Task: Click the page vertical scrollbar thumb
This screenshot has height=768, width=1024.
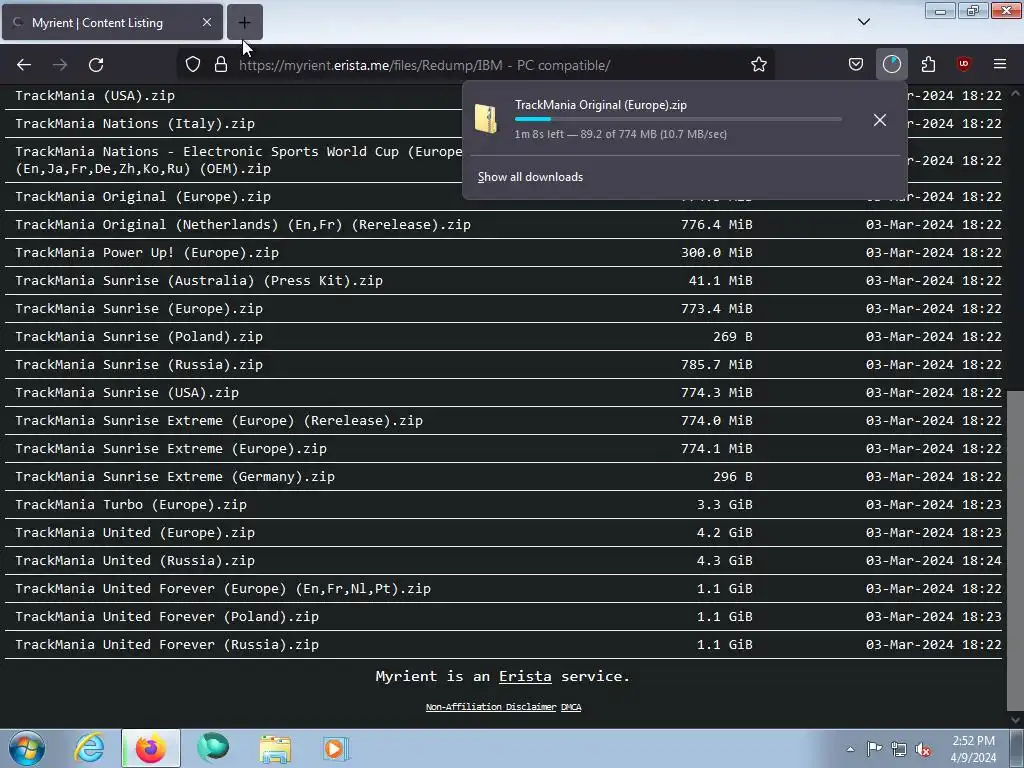Action: coord(1015,550)
